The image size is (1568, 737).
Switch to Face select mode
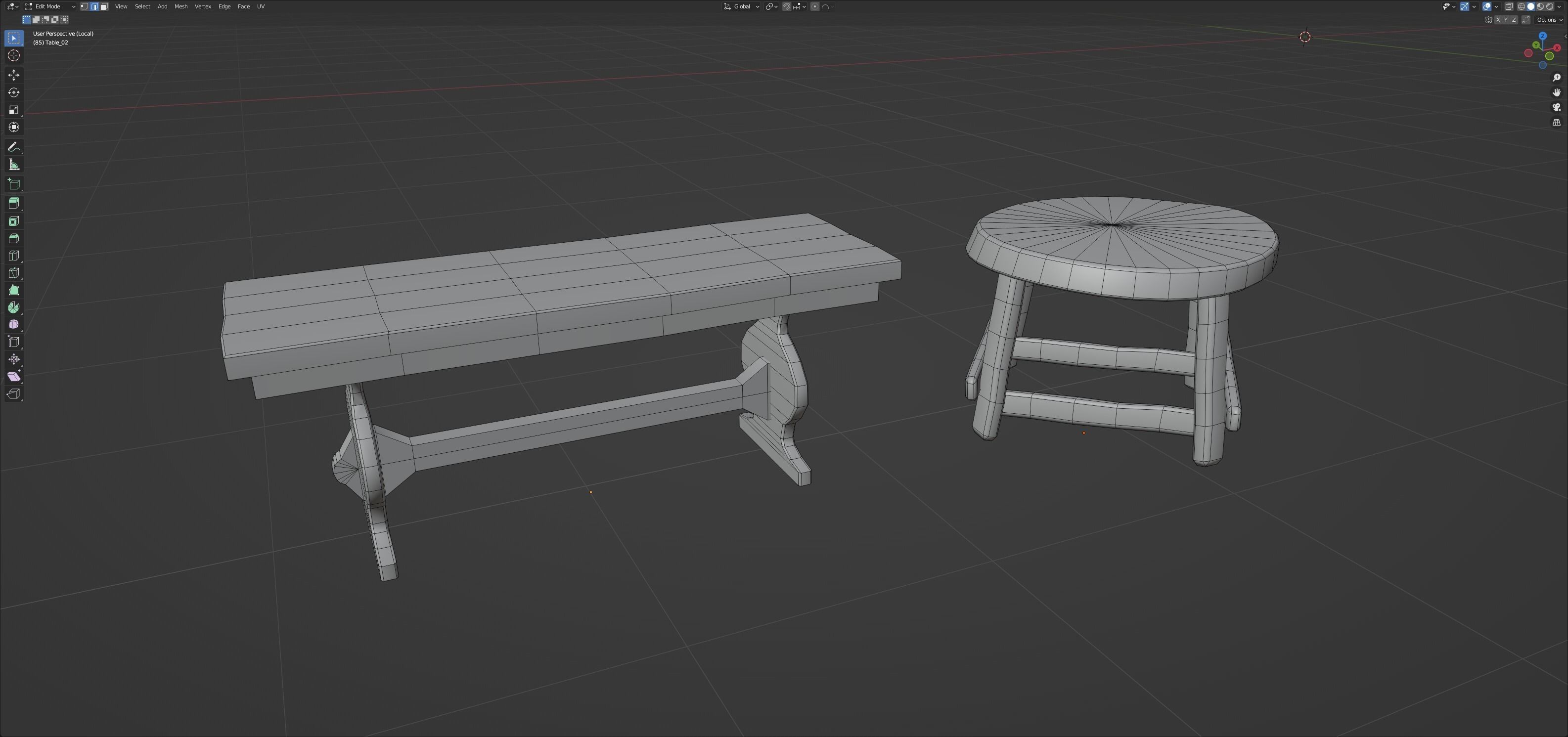[104, 7]
